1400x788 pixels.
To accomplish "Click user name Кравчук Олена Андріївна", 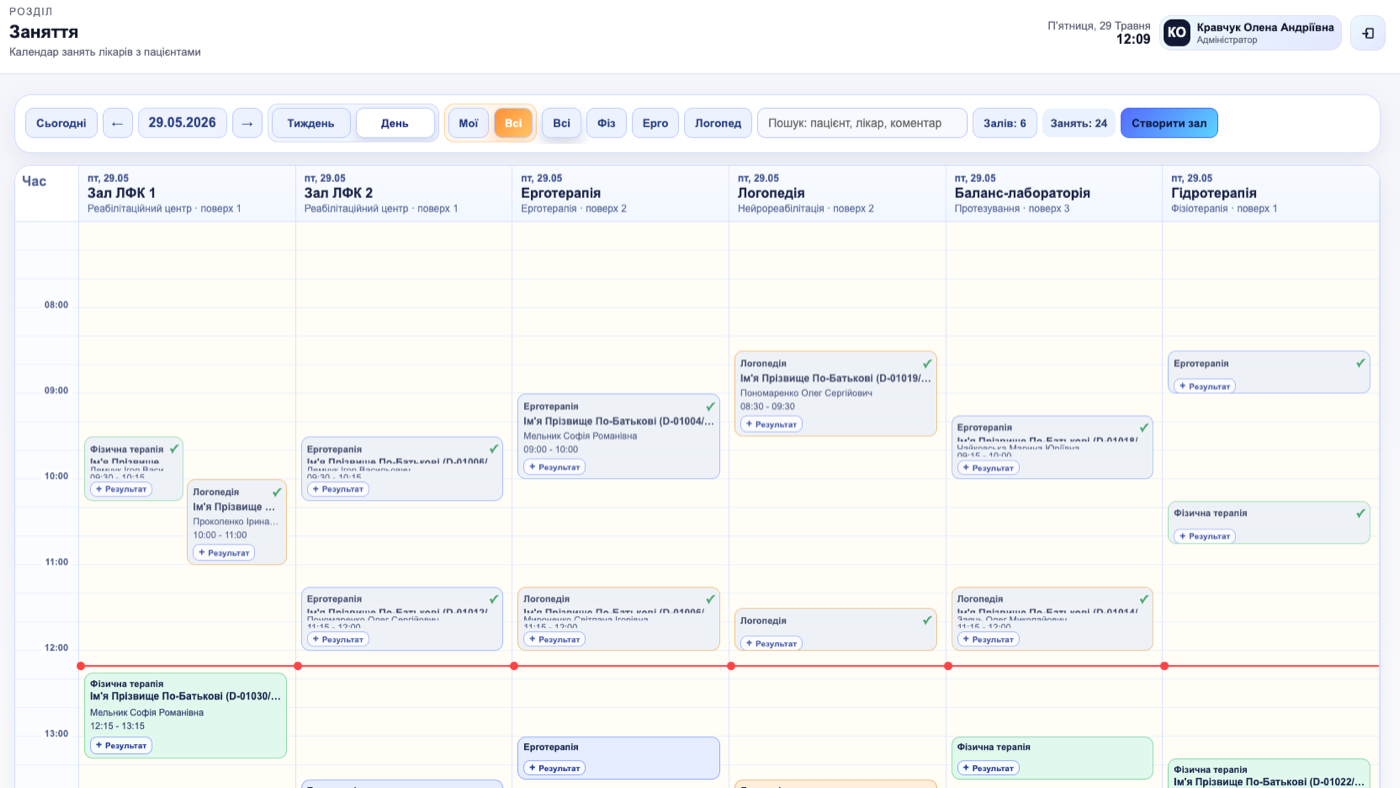I will 1265,28.
